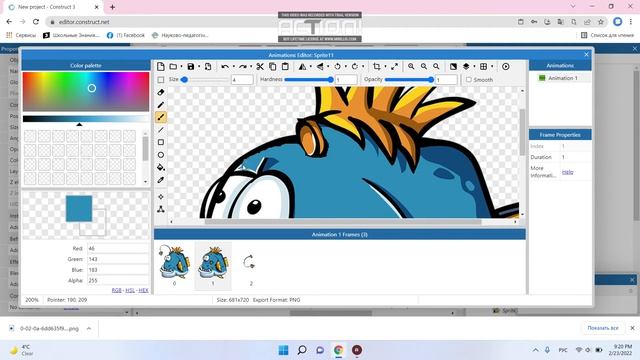This screenshot has height=360, width=640.
Task: Open the crop options dropdown arrow
Action: [385, 67]
